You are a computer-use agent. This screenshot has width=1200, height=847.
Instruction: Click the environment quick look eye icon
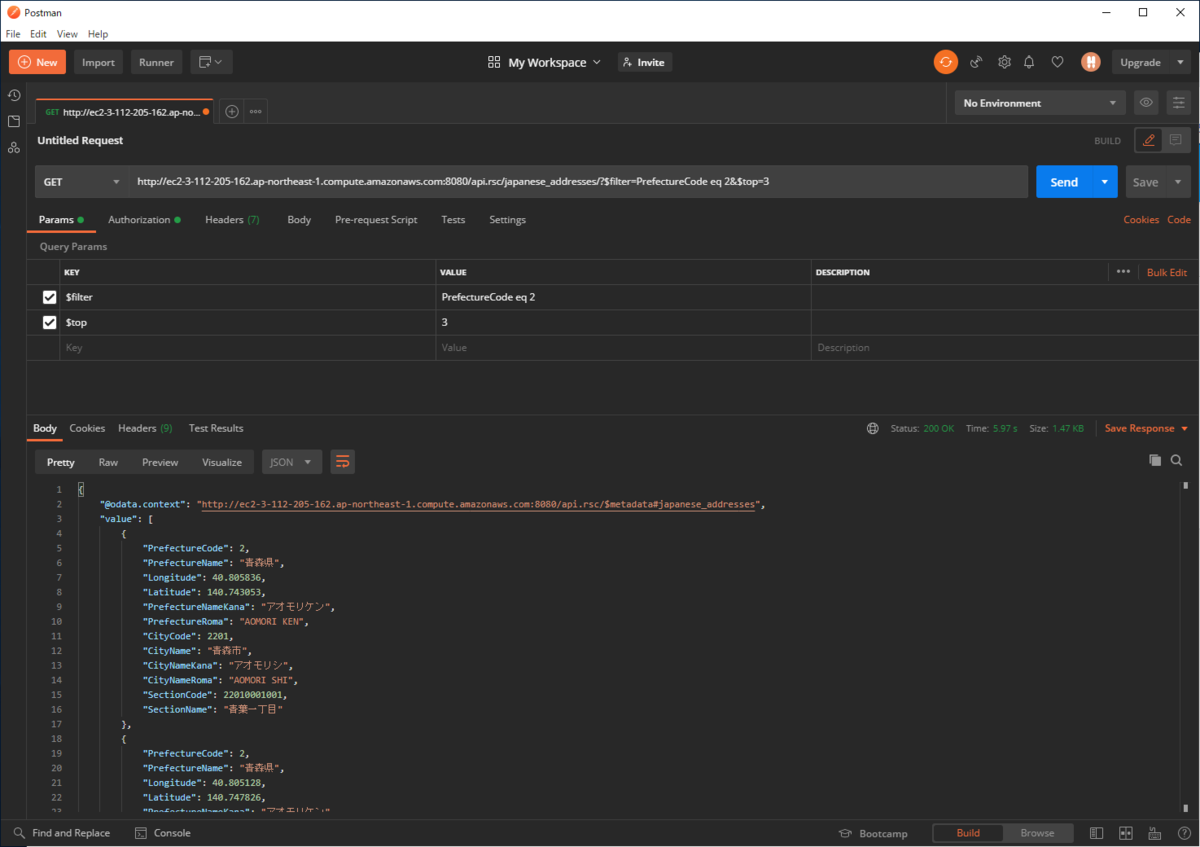(1146, 103)
